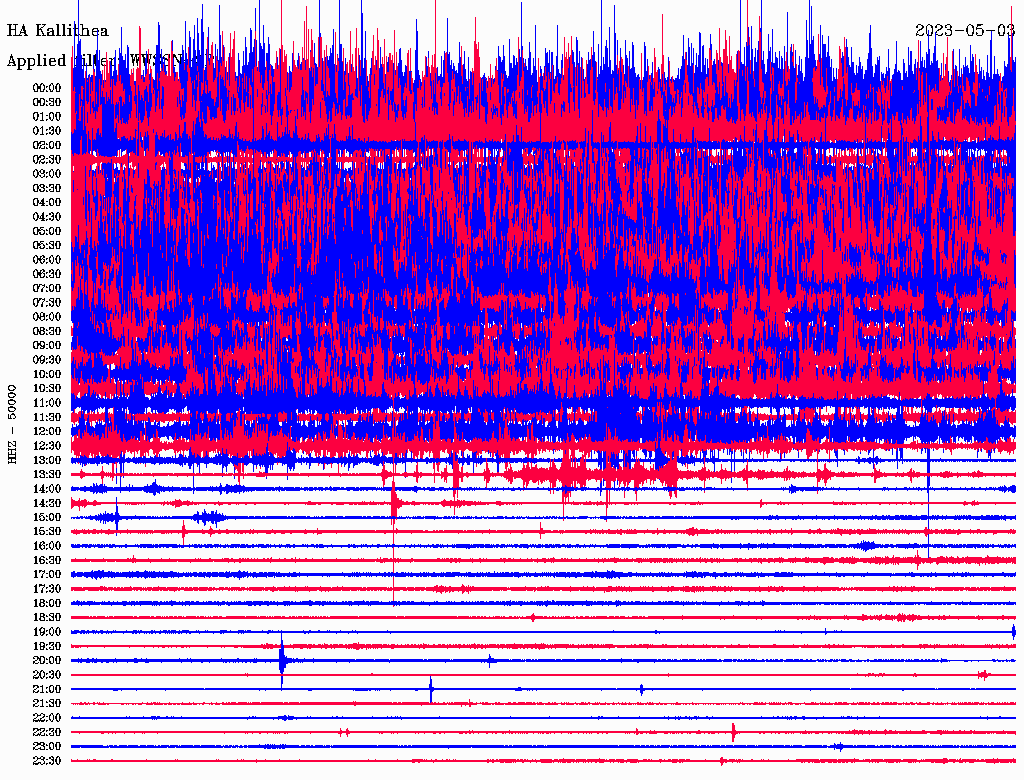The image size is (1024, 780).
Task: Click the 18:00 time label
Action: 47,604
